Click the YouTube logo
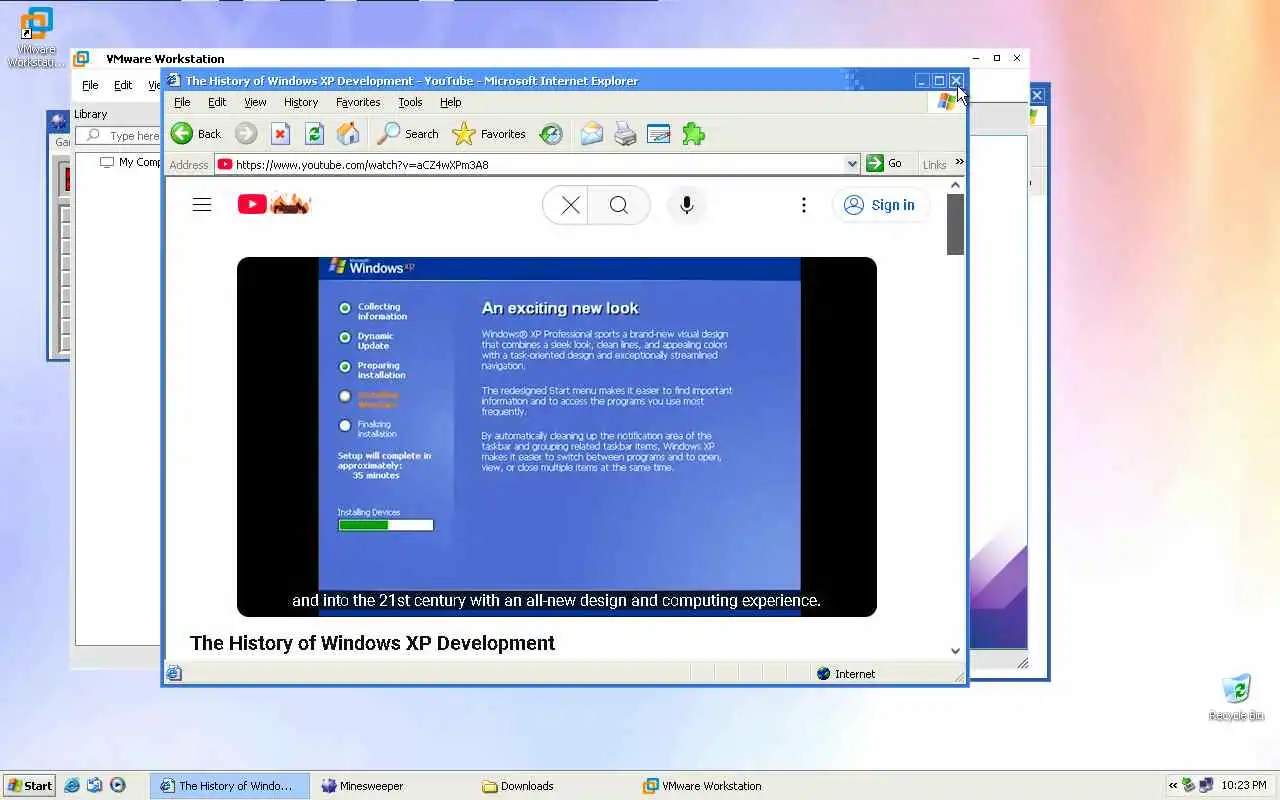Viewport: 1280px width, 800px height. [x=274, y=204]
